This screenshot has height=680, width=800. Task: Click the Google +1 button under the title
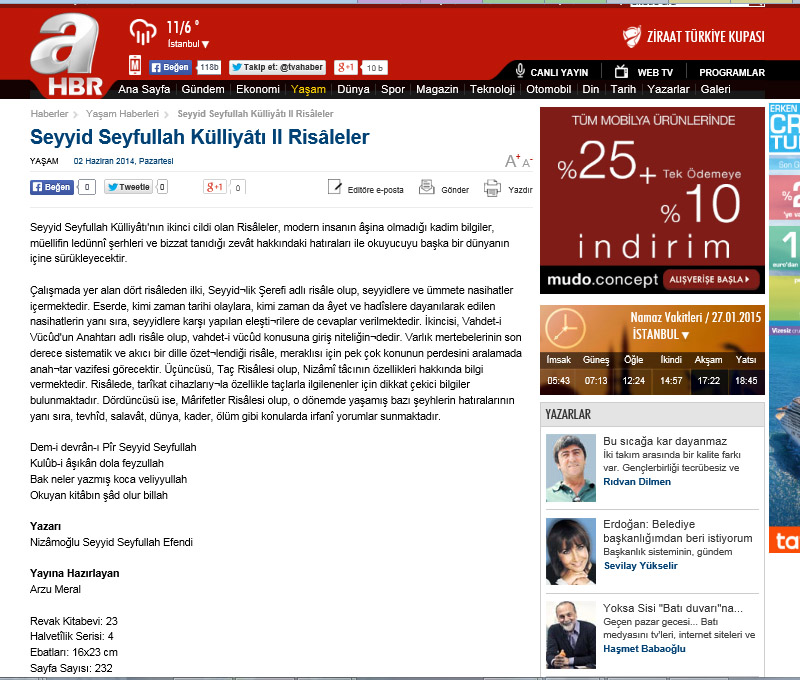pos(214,187)
